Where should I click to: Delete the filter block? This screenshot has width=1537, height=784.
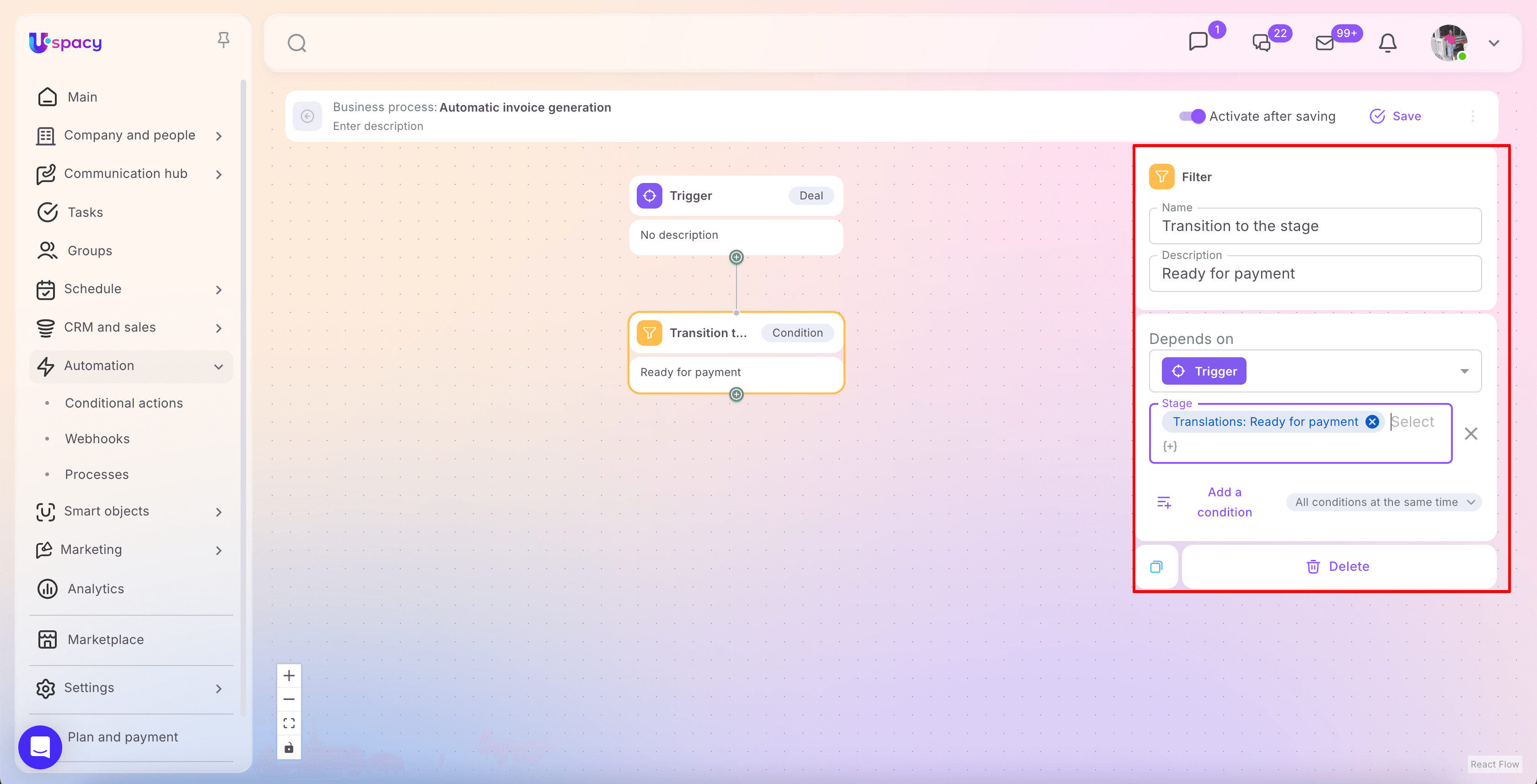pyautogui.click(x=1338, y=566)
